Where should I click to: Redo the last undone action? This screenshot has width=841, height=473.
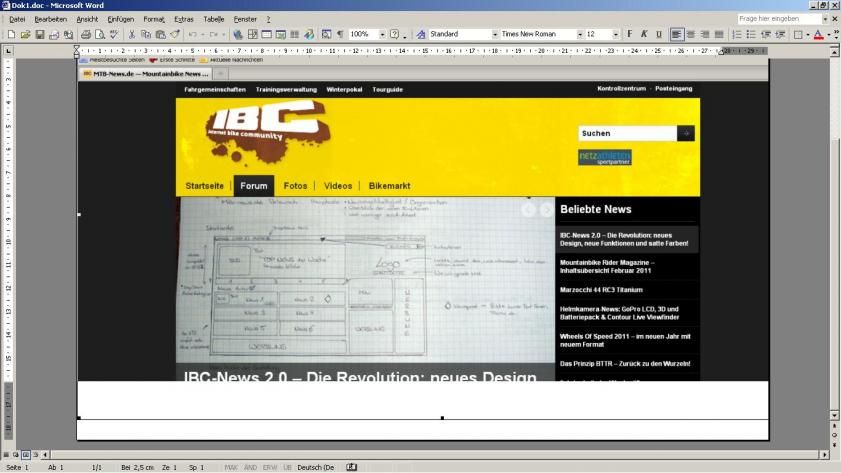pyautogui.click(x=213, y=34)
